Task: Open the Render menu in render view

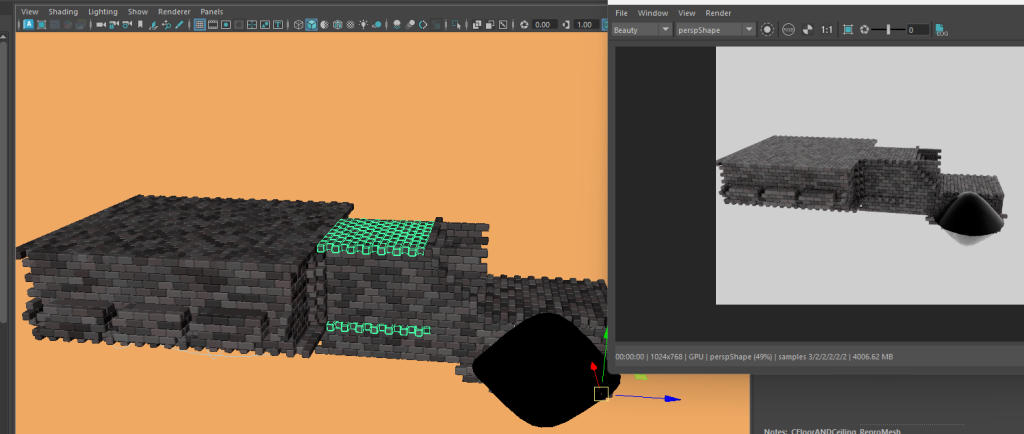Action: click(x=718, y=13)
